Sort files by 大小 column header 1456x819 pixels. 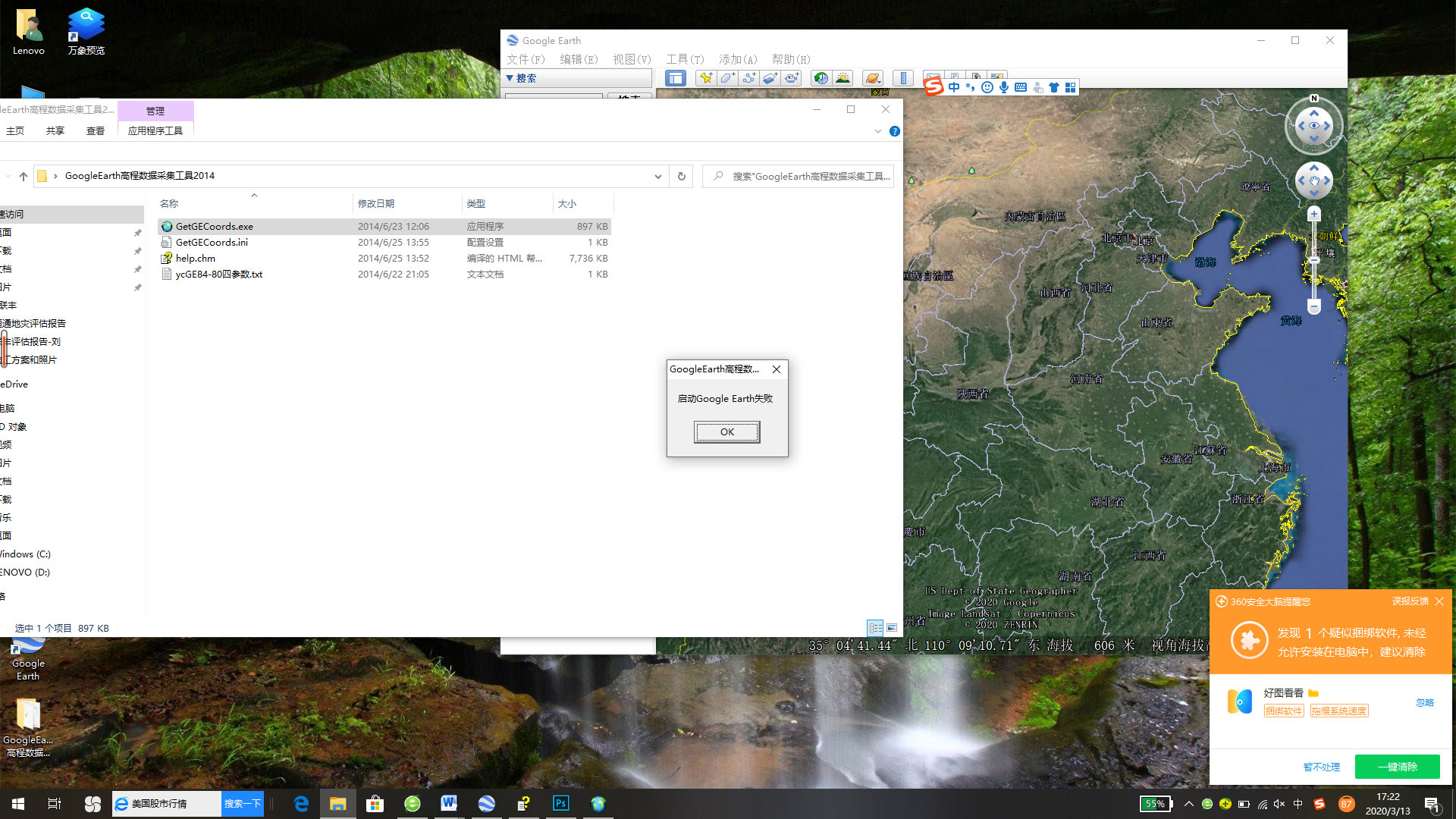(583, 203)
